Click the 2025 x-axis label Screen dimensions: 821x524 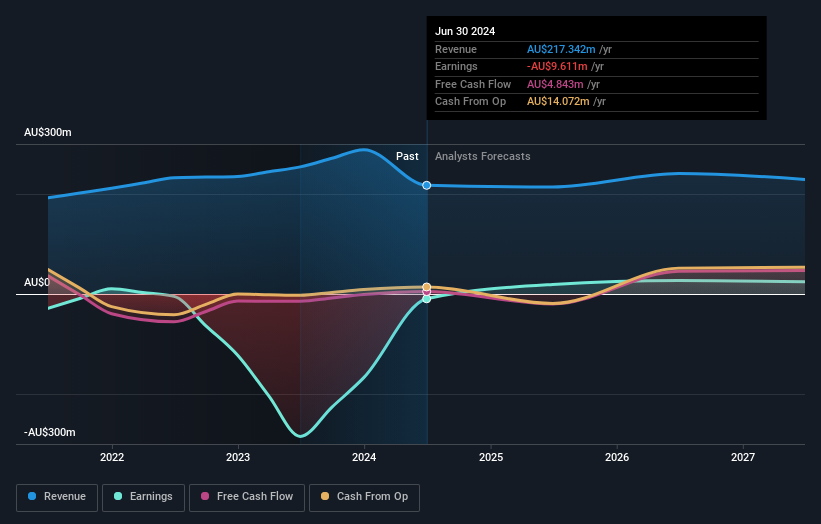(x=491, y=457)
